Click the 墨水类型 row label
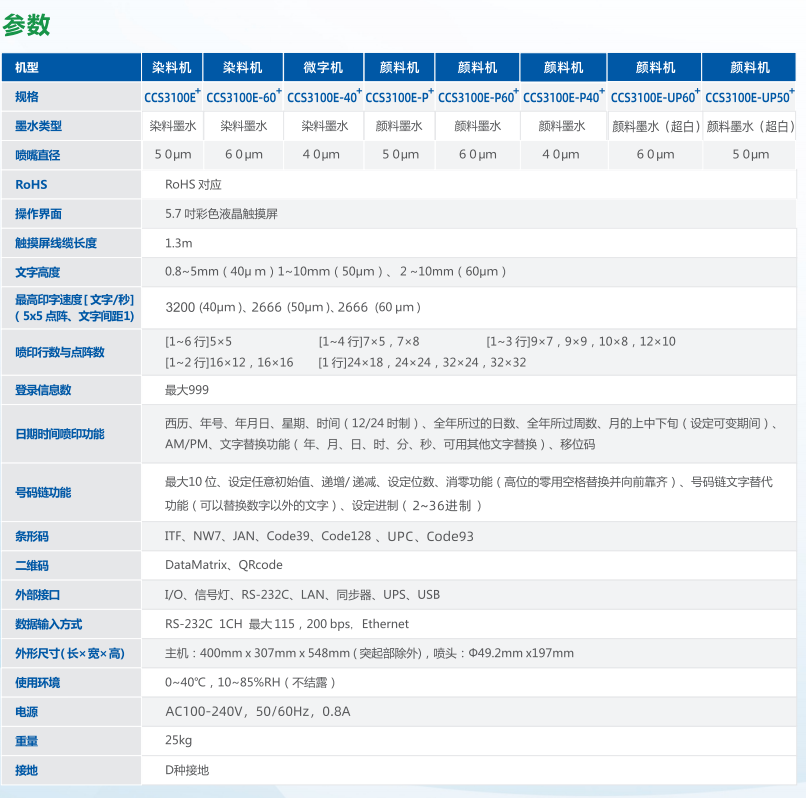The width and height of the screenshot is (806, 798). (39, 126)
